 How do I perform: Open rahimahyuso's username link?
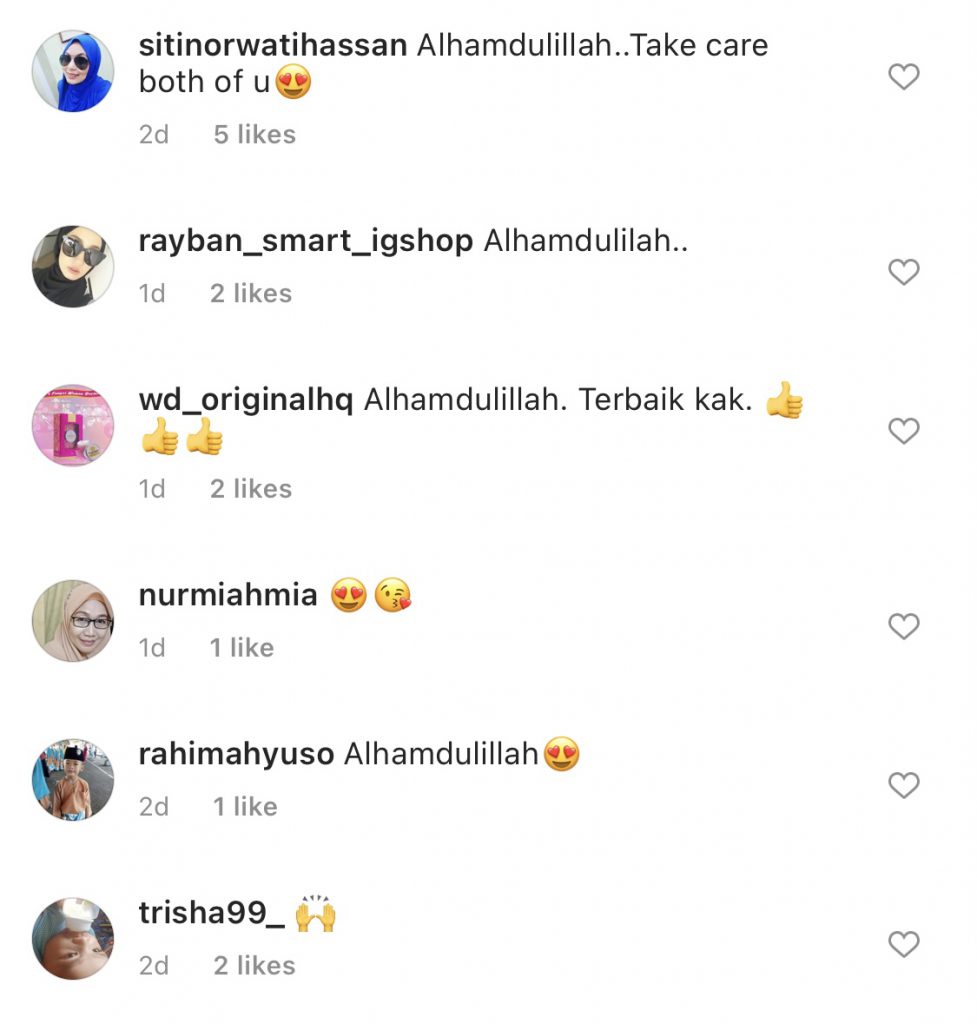pos(236,754)
